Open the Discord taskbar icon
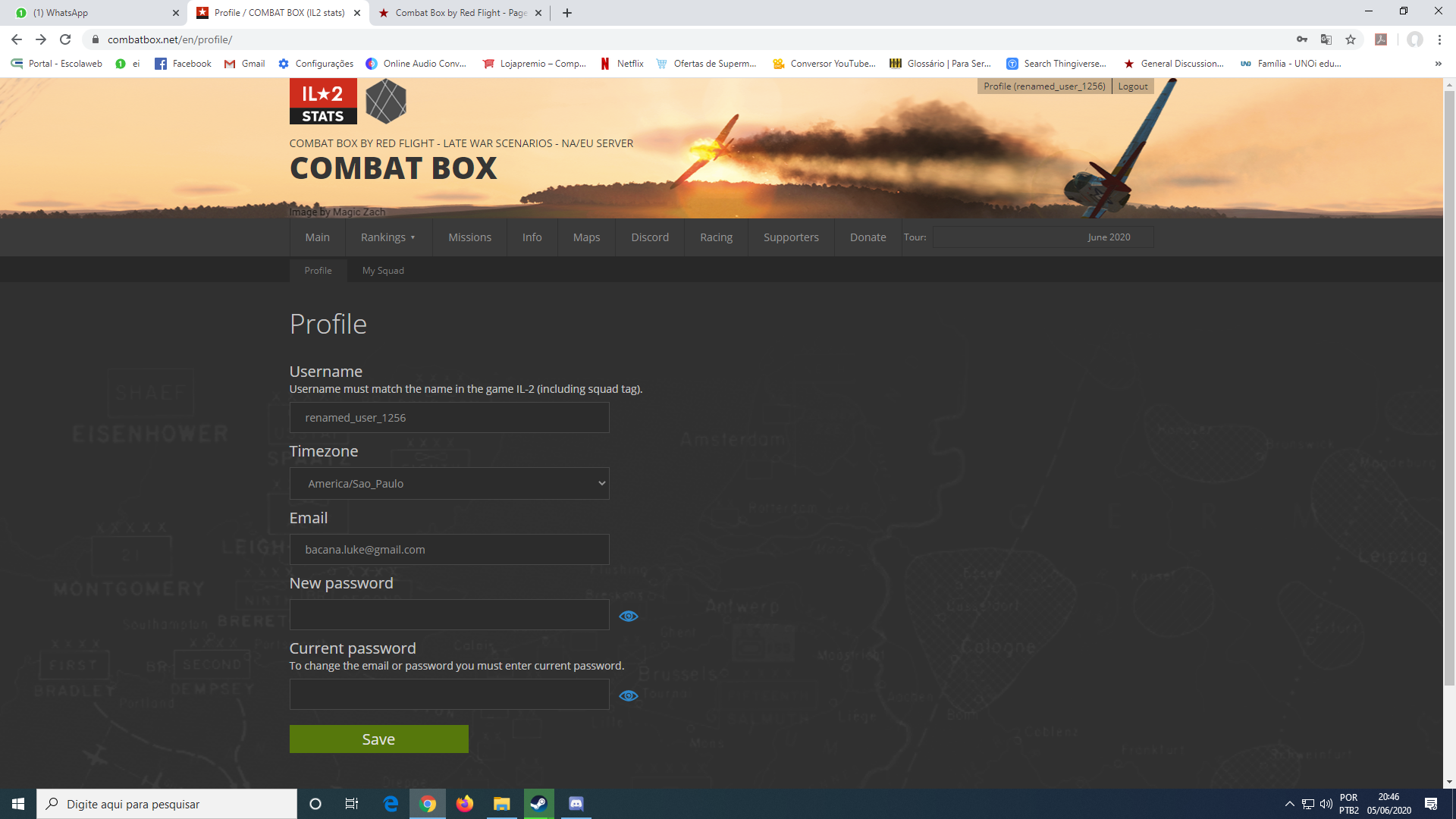The height and width of the screenshot is (819, 1456). tap(576, 804)
